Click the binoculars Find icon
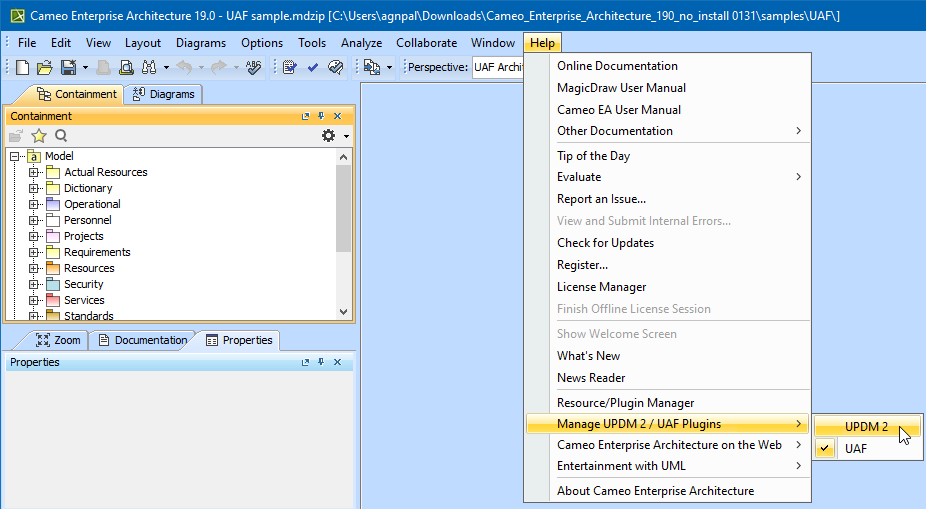Viewport: 926px width, 509px height. [148, 67]
